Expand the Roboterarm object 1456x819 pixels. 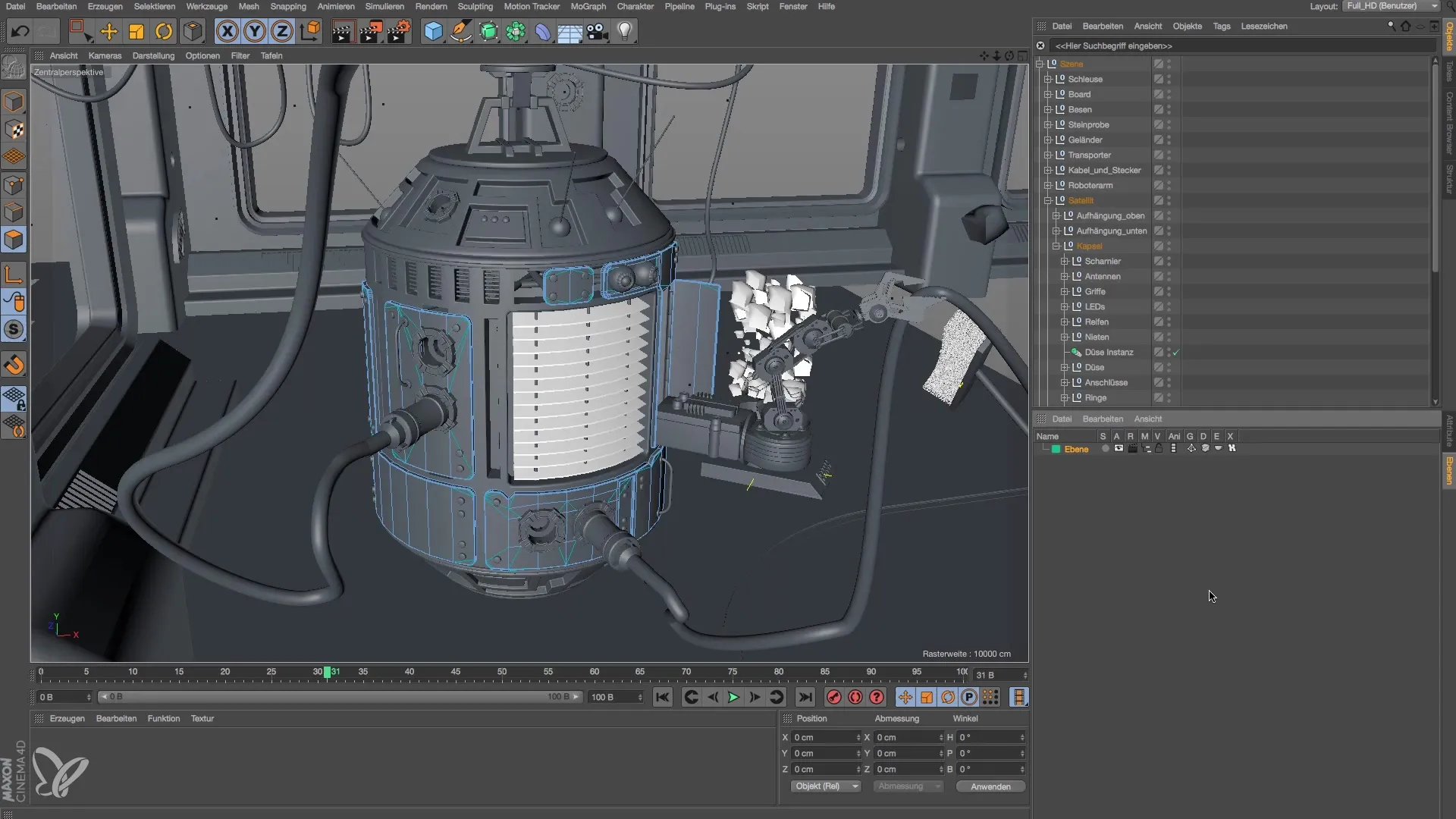pos(1048,185)
